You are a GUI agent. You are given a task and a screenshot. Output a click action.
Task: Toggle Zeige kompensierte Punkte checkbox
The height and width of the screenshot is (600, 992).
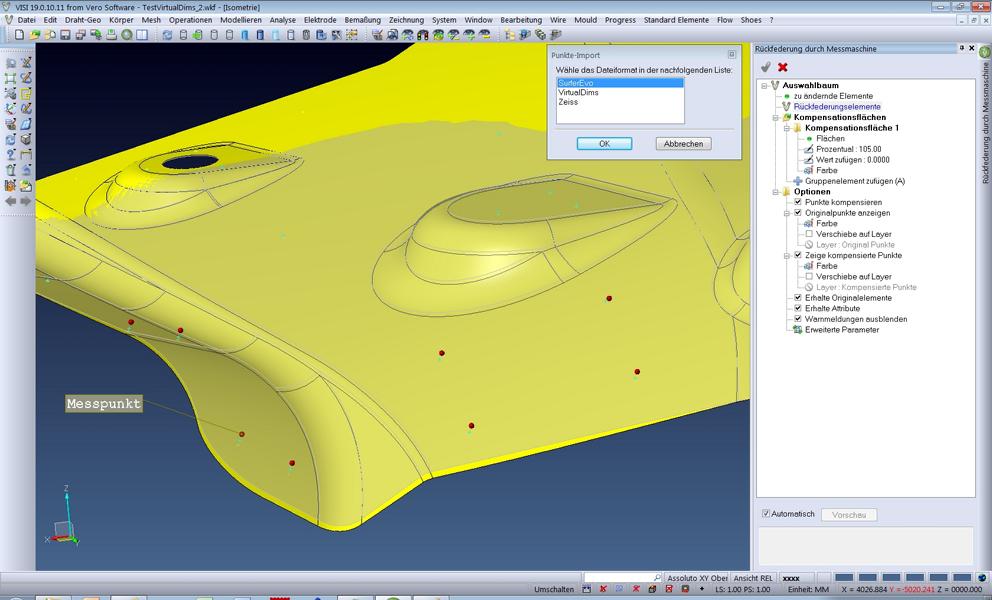[x=798, y=255]
